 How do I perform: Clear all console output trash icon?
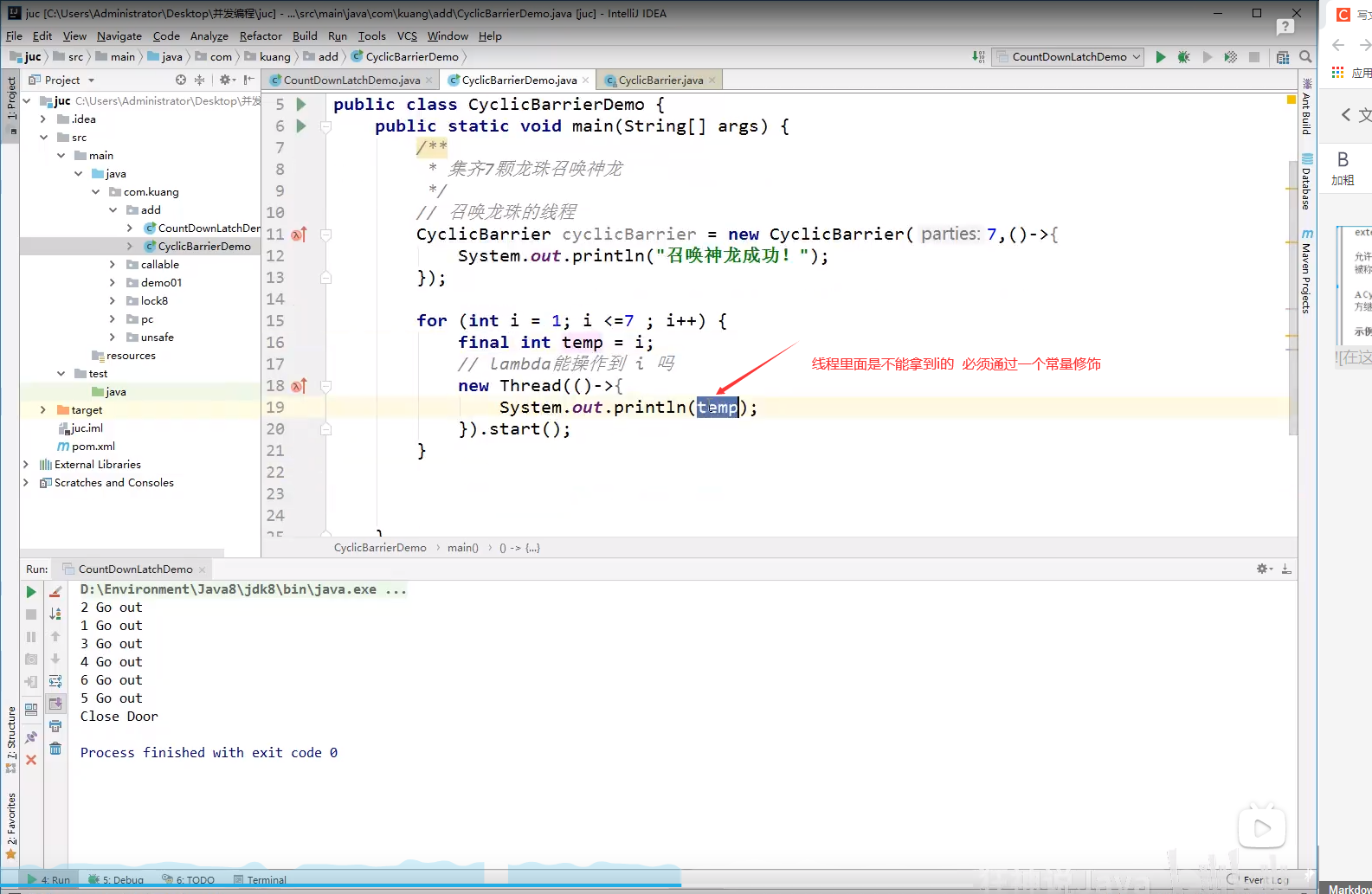point(55,749)
